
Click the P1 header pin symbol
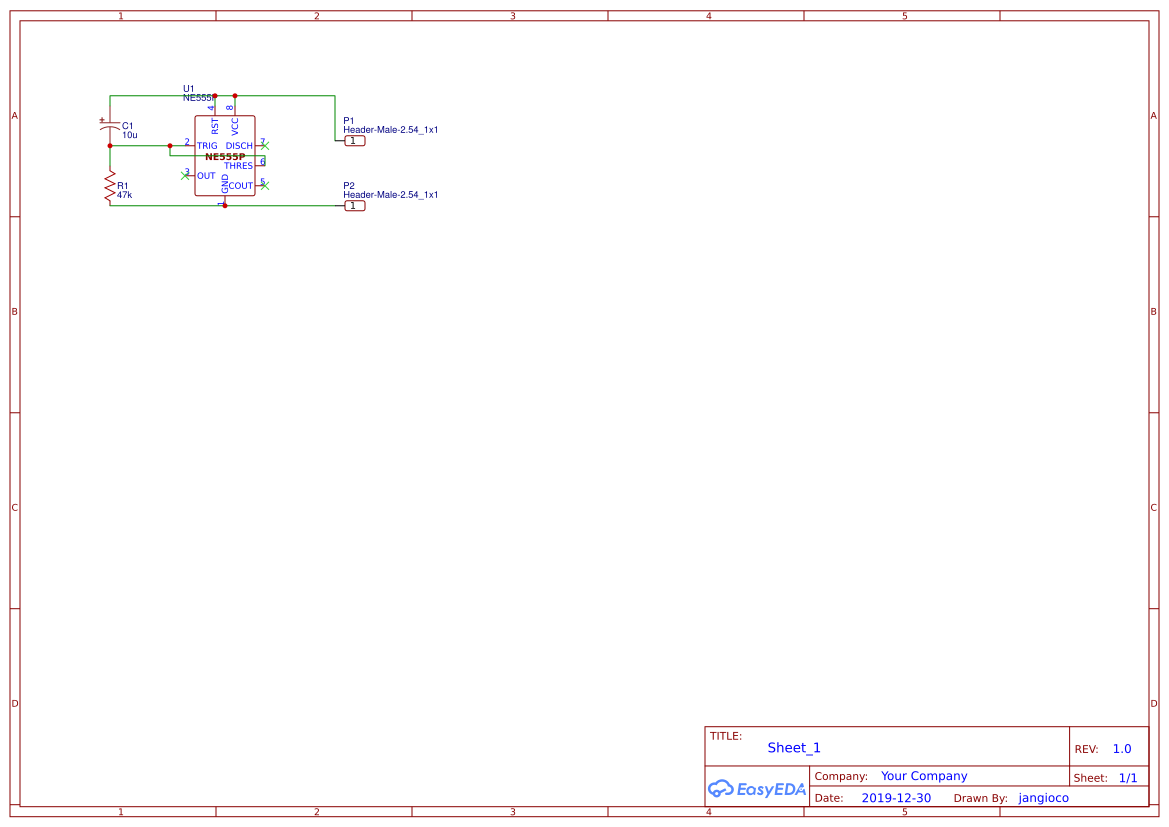point(353,140)
